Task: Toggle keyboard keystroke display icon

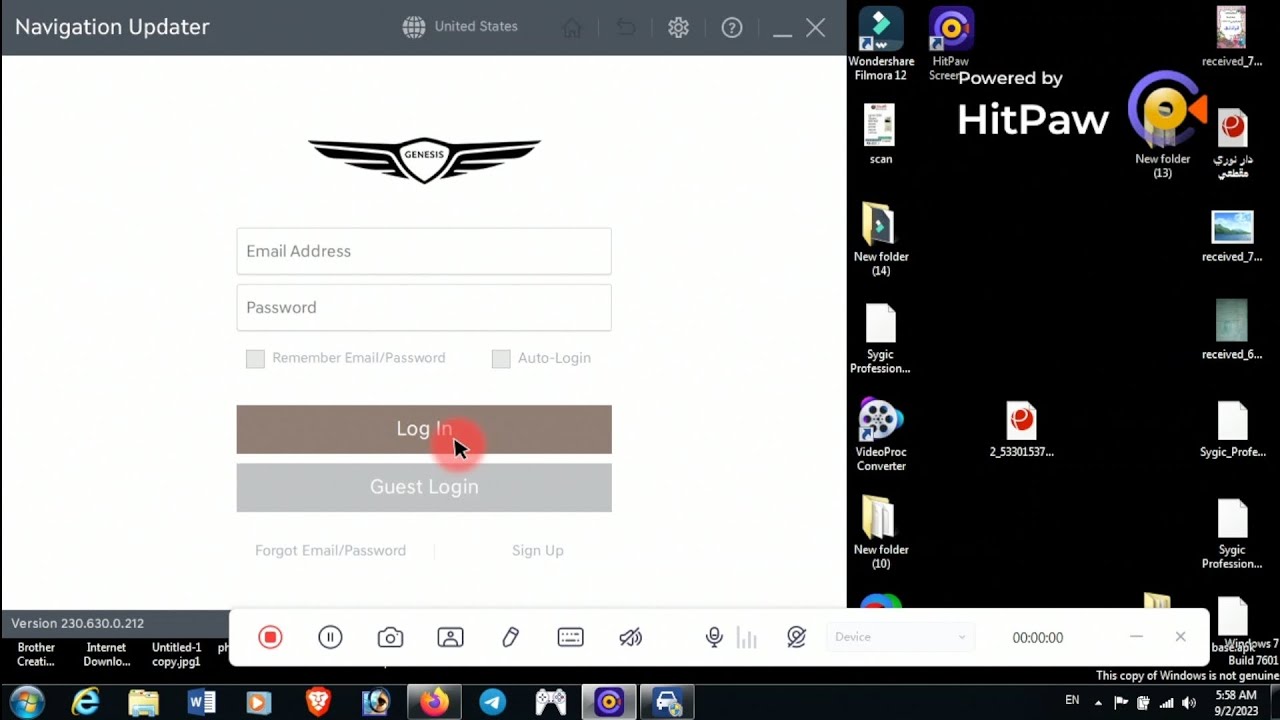Action: coord(570,637)
